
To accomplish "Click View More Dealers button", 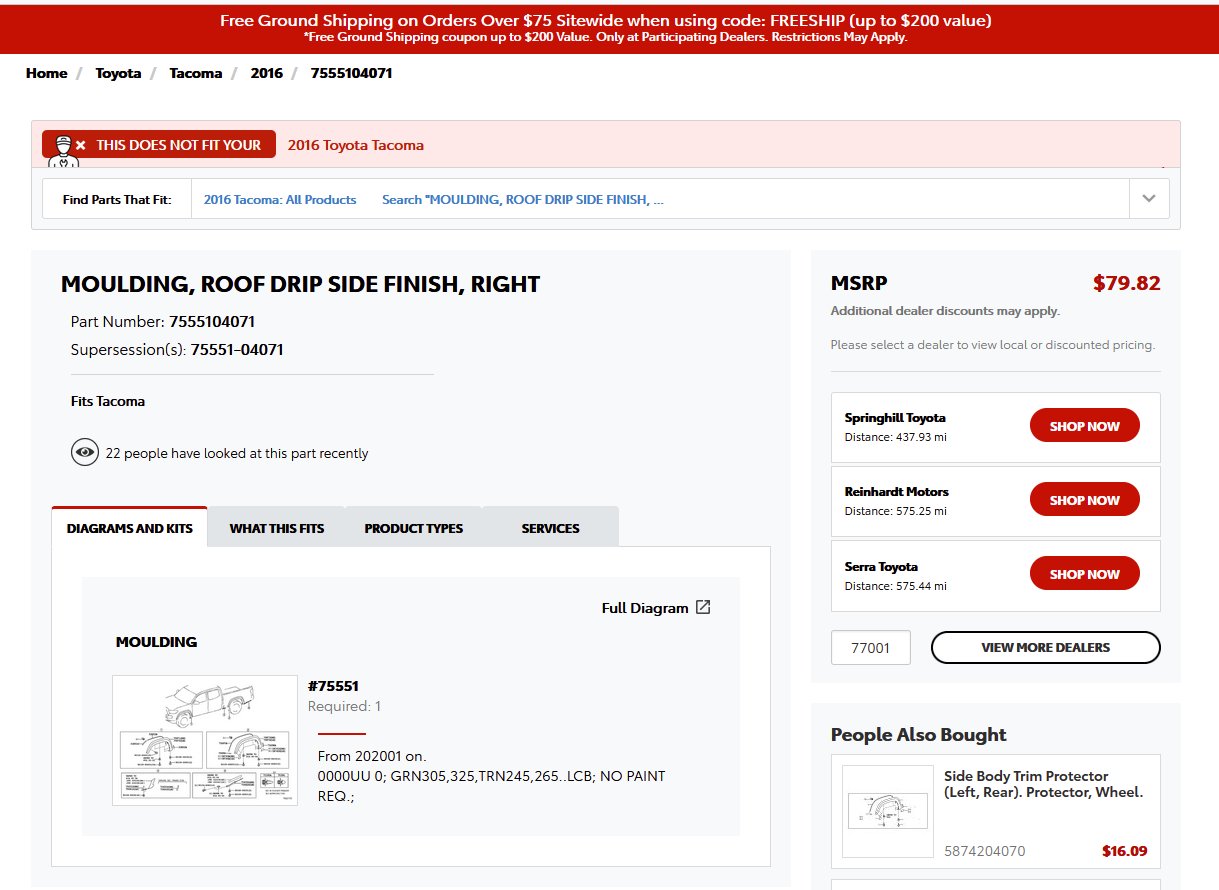I will (x=1046, y=647).
